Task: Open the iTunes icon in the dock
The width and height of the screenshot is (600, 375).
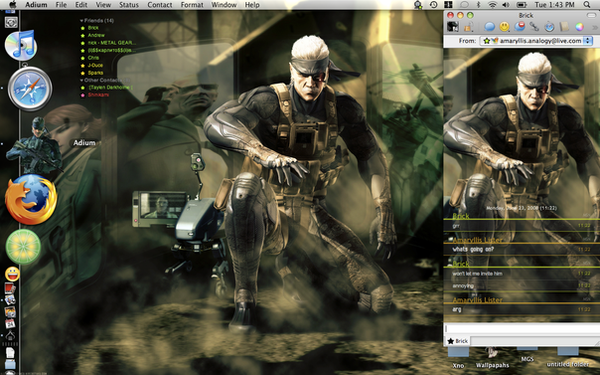Action: pyautogui.click(x=21, y=45)
